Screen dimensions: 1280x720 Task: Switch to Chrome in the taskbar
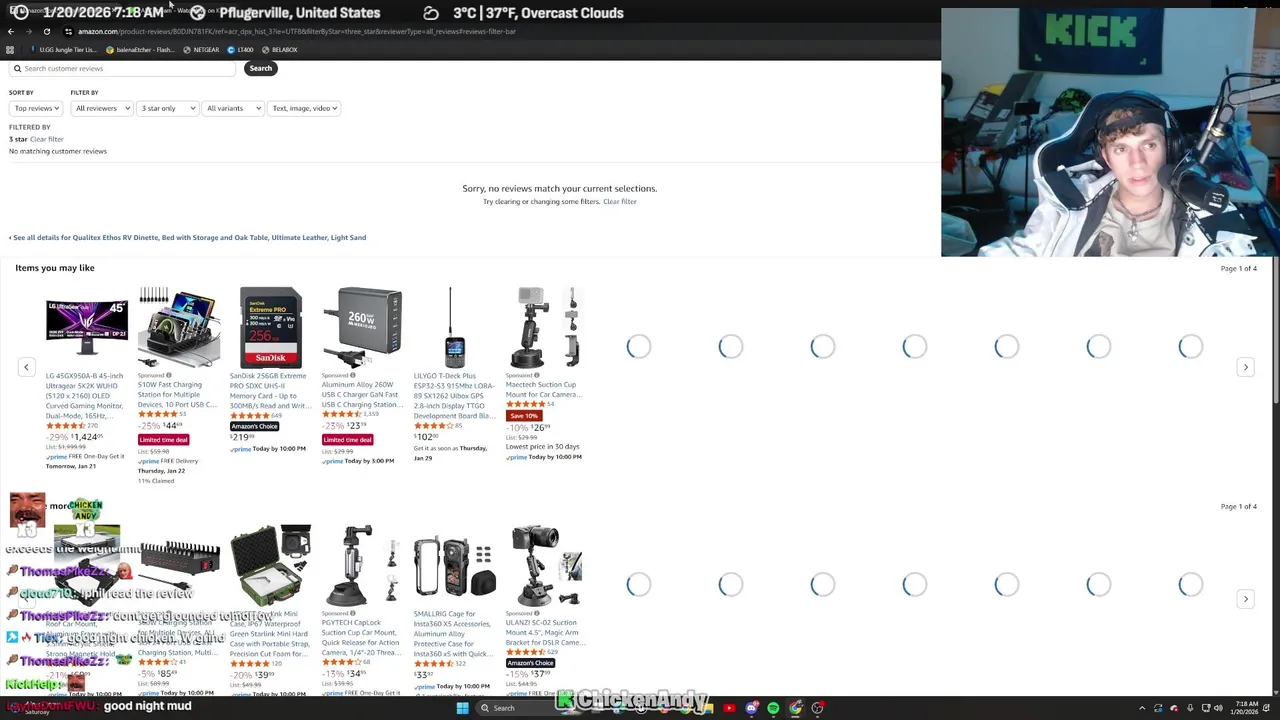click(x=795, y=708)
